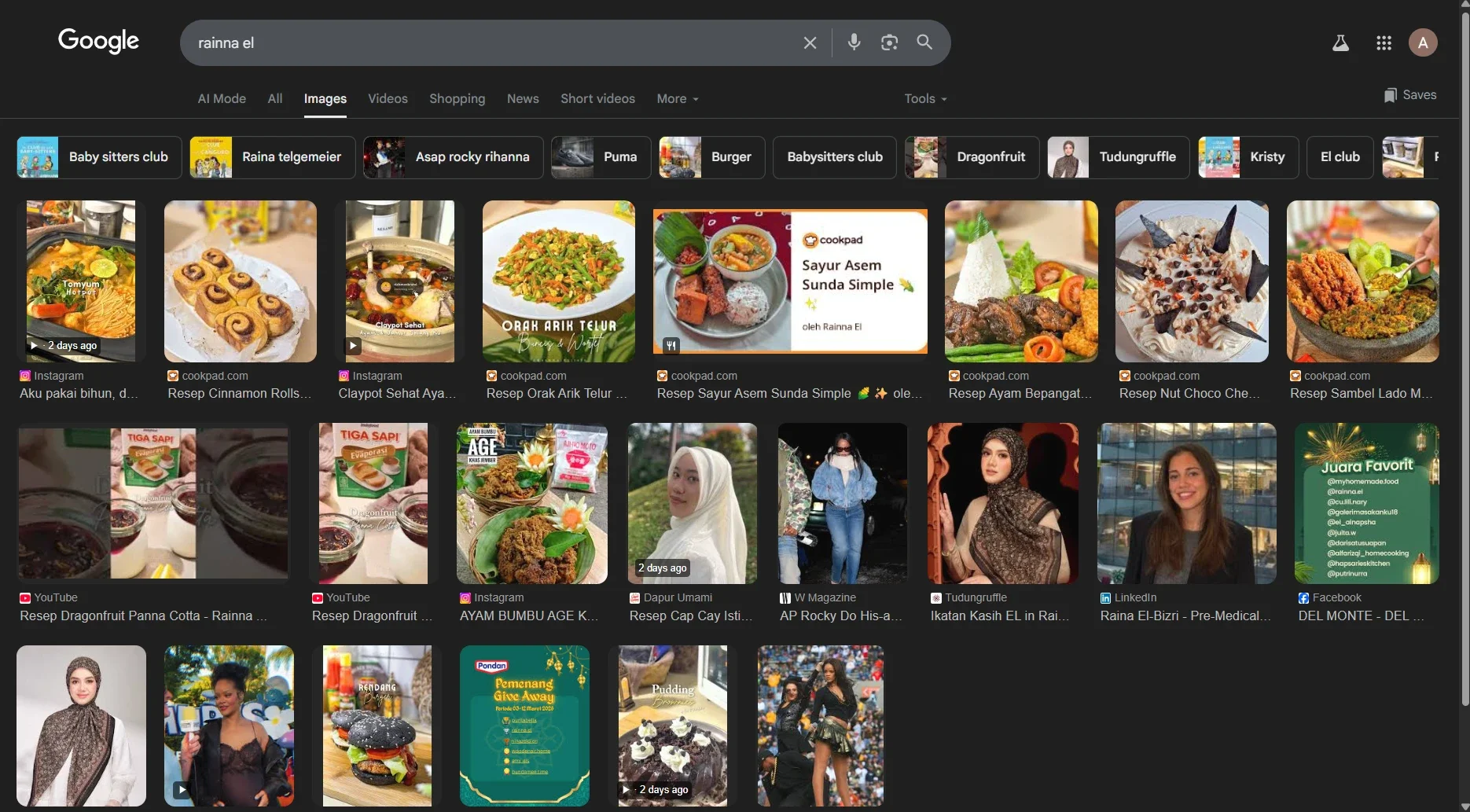Open the Resep Cinnamon Rolls cookpad link
The height and width of the screenshot is (812, 1470).
(239, 393)
